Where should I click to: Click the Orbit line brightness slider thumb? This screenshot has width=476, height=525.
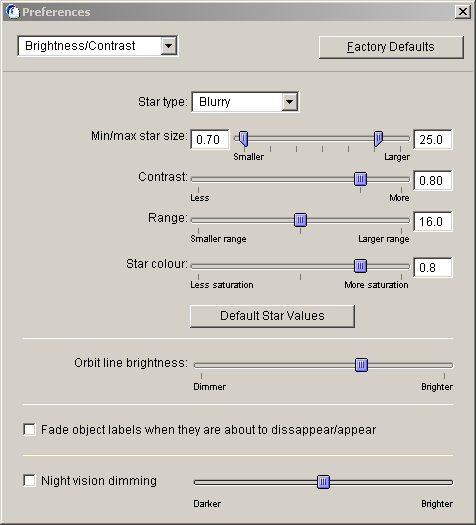[361, 365]
